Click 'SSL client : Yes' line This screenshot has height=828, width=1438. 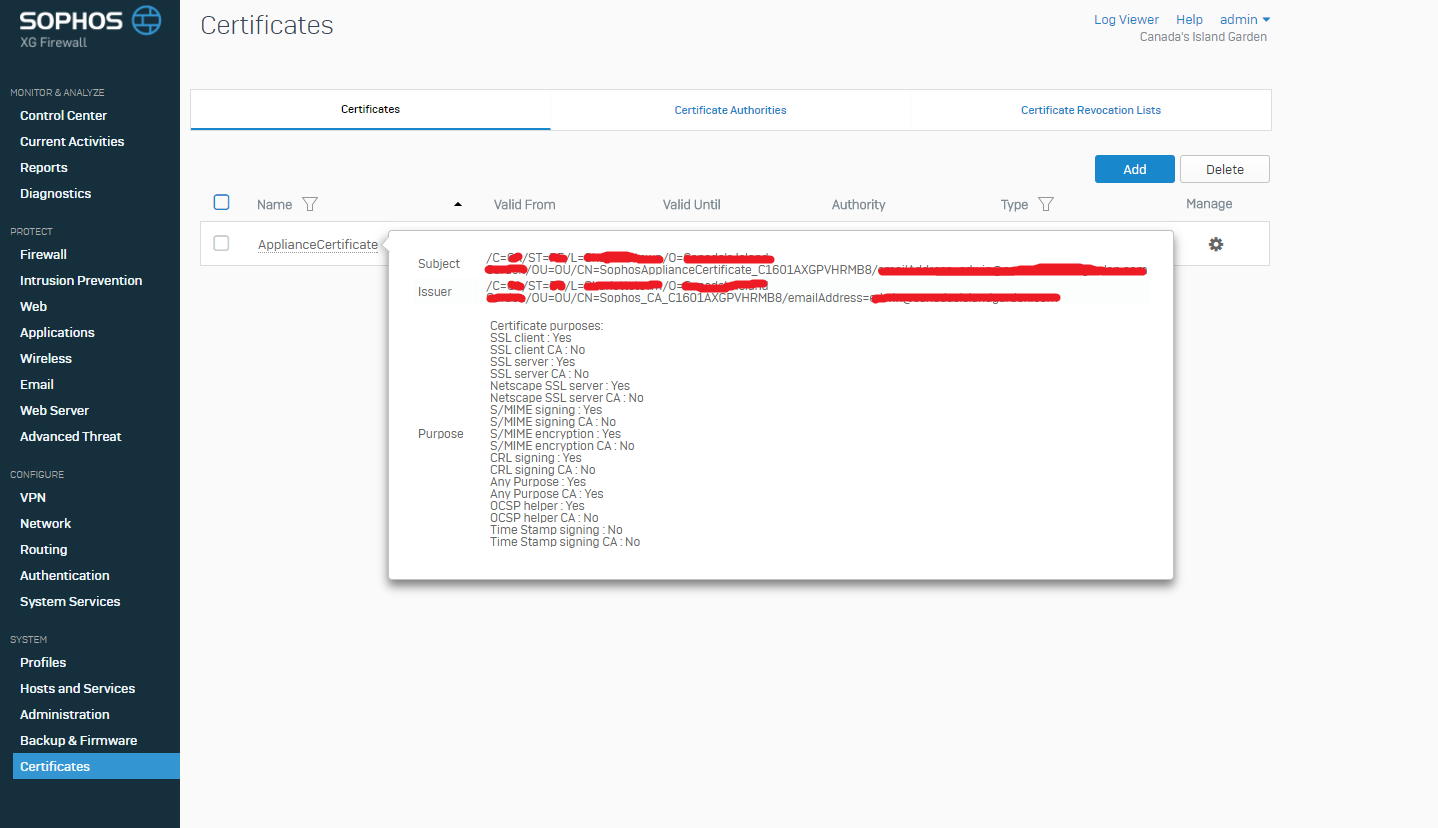[531, 338]
